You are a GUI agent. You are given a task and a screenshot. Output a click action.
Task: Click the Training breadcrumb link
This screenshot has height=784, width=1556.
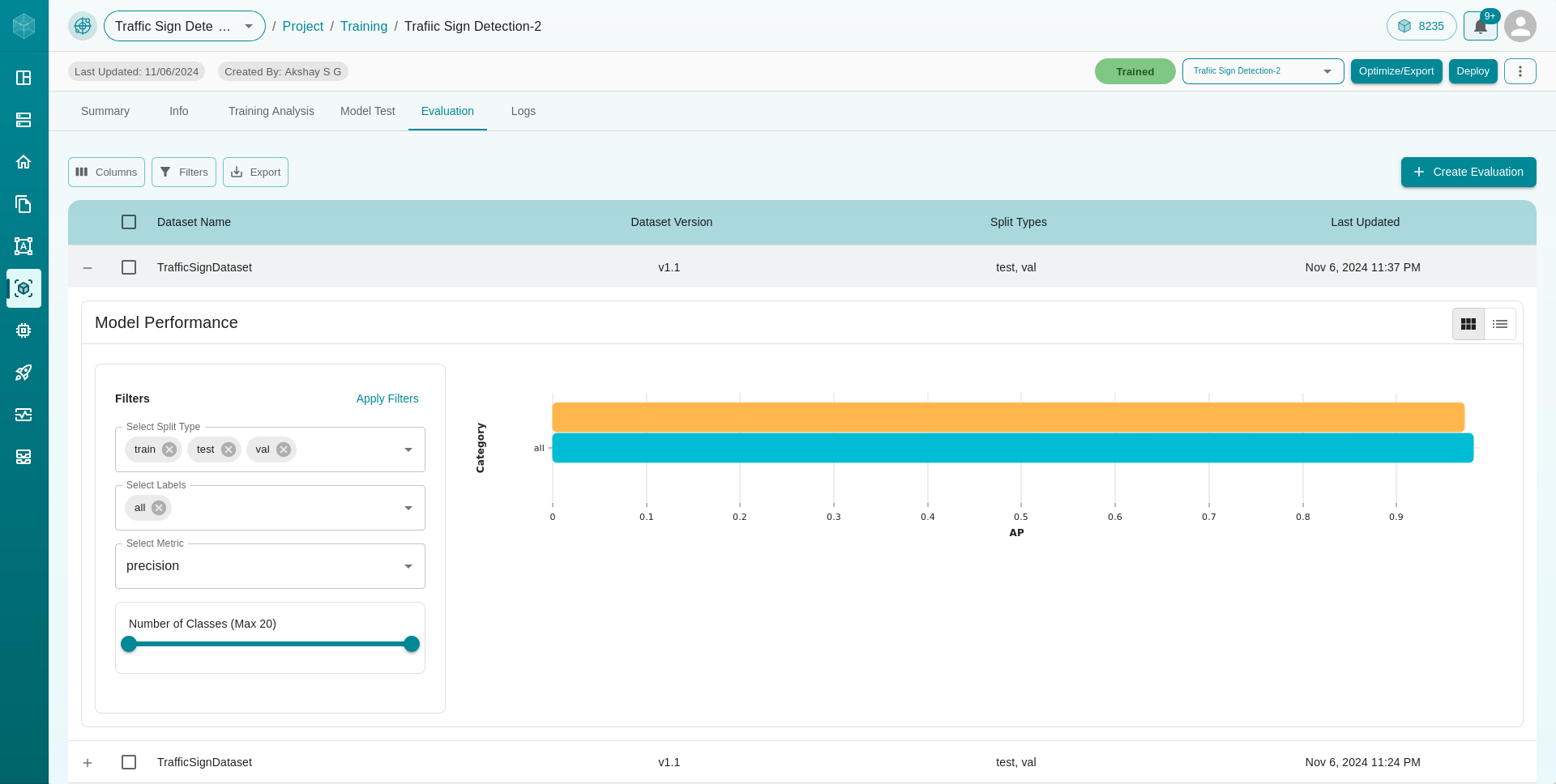click(364, 26)
